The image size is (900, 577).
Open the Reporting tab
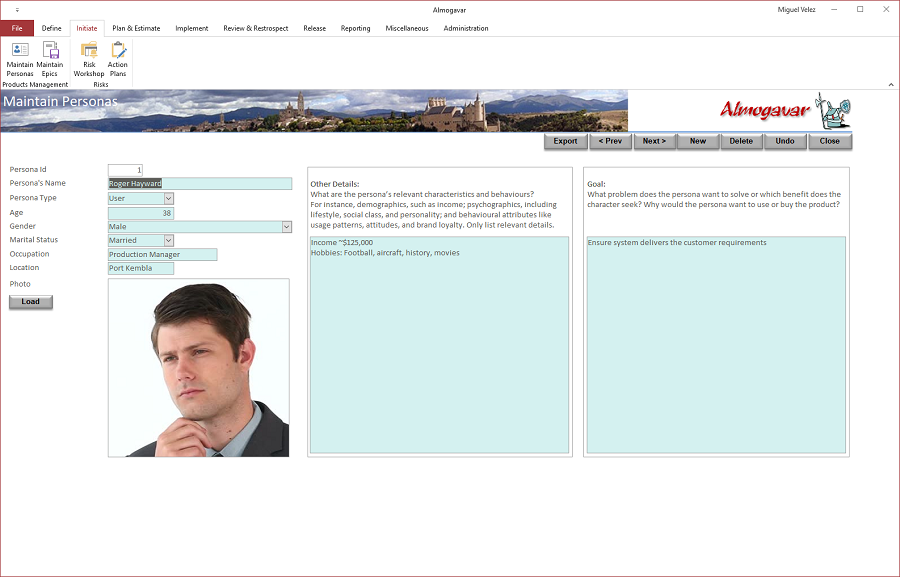[x=355, y=28]
